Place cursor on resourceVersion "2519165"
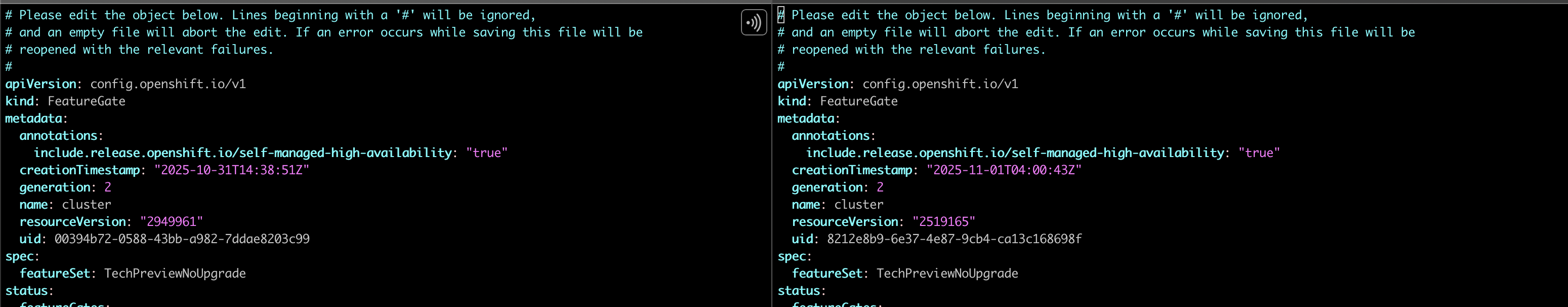 943,222
